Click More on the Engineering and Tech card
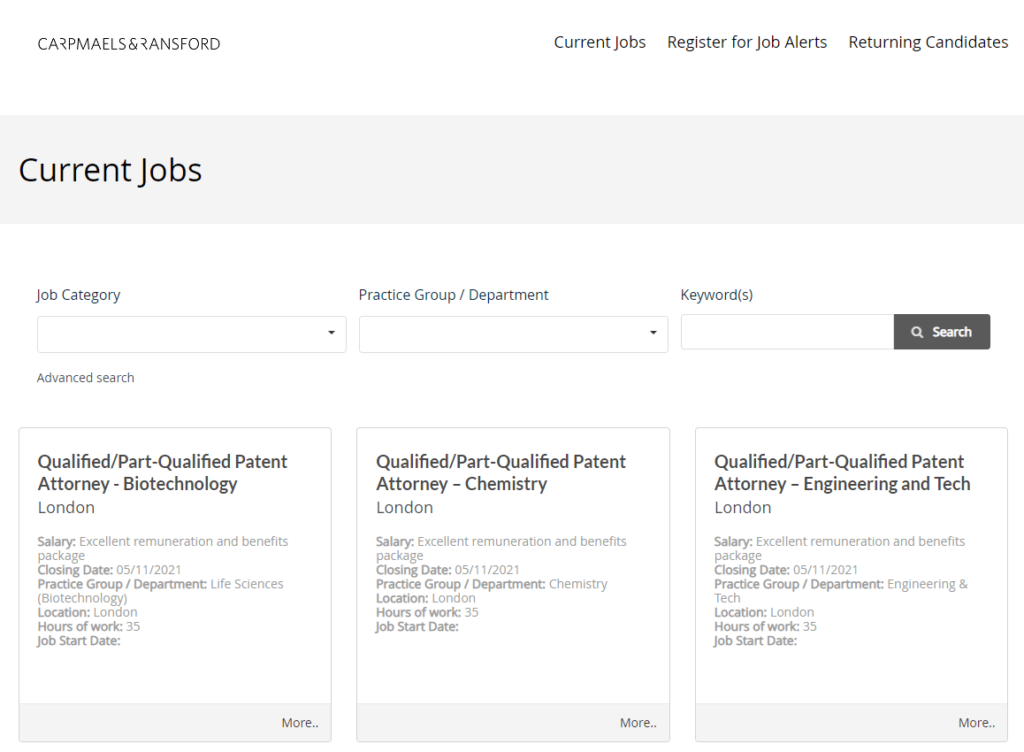Screen dimensions: 1024x752 click(x=975, y=722)
